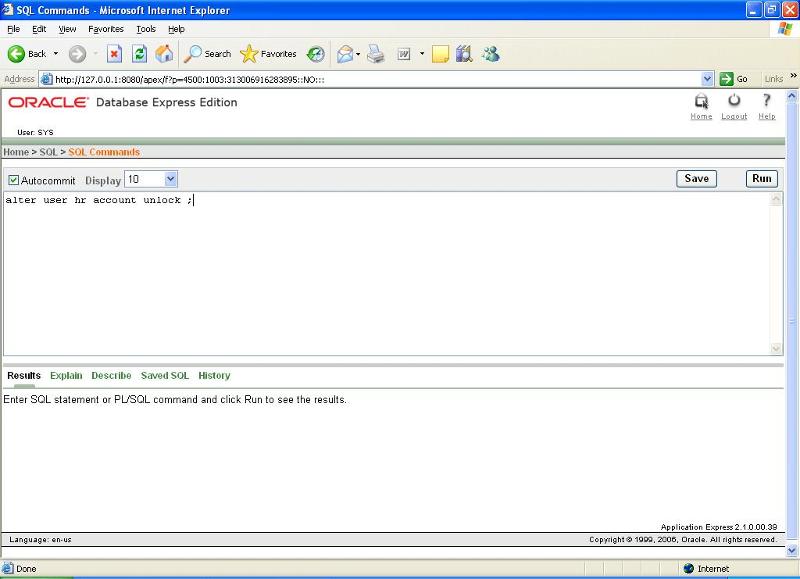This screenshot has width=800, height=579.
Task: Print the page using the printer icon
Action: pyautogui.click(x=376, y=54)
